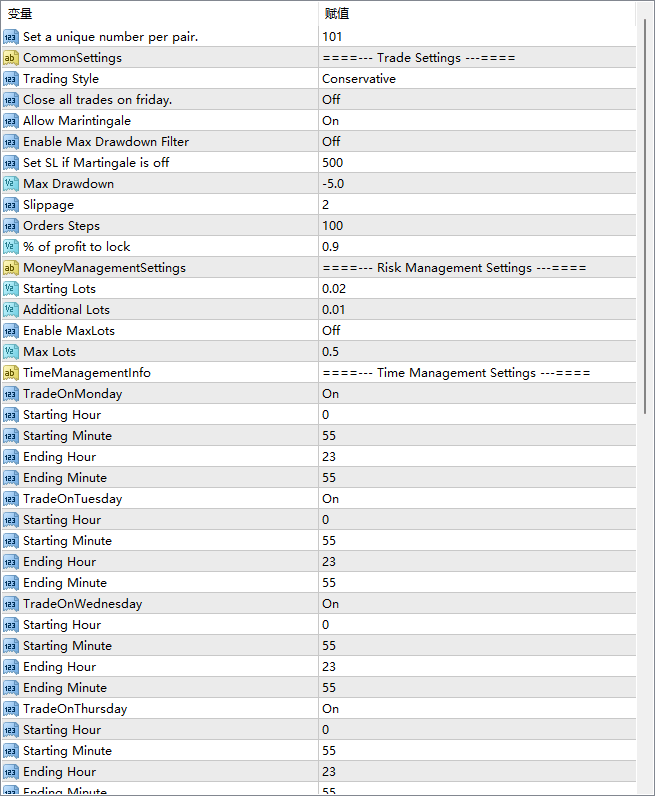Click the icon next to Allow Marintingale
Viewport: 655px width, 796px height.
(11, 121)
